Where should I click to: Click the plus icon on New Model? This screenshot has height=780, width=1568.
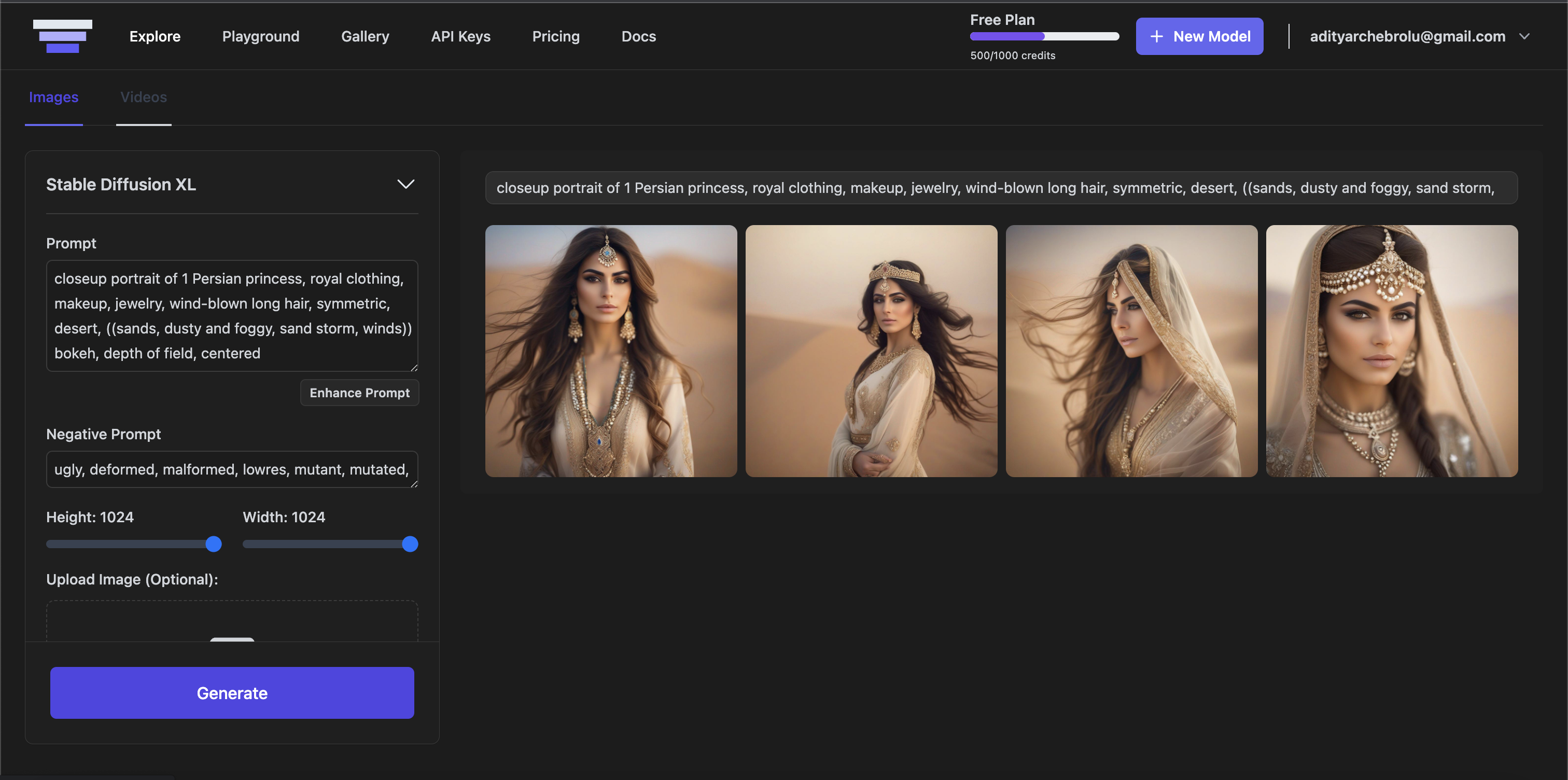(x=1156, y=36)
